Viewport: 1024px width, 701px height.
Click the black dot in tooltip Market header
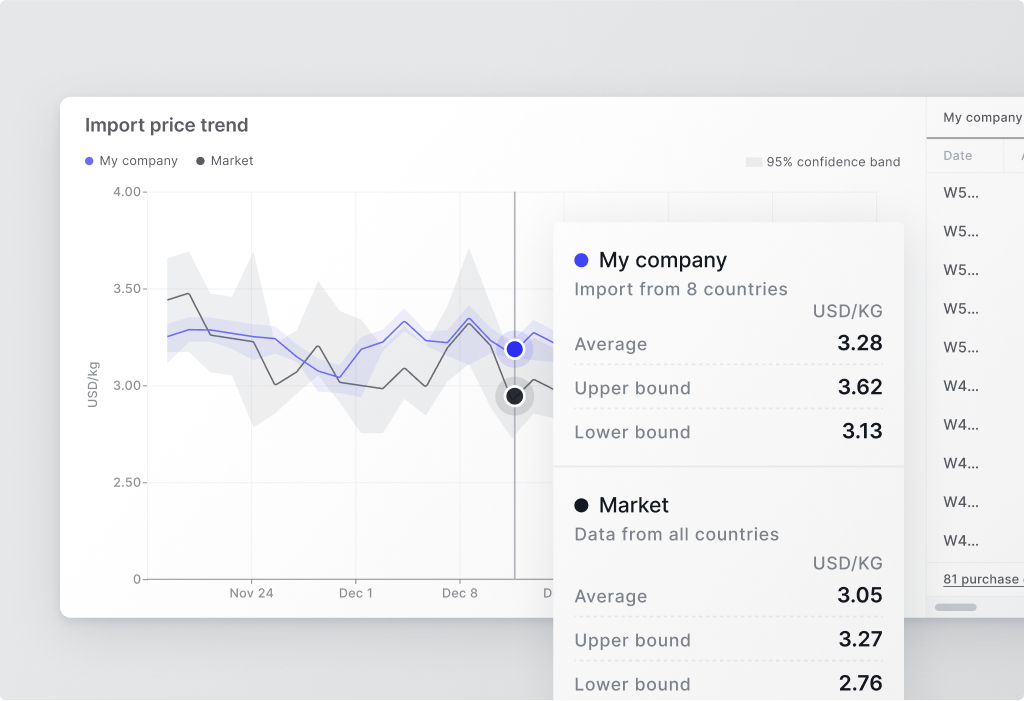pos(582,505)
